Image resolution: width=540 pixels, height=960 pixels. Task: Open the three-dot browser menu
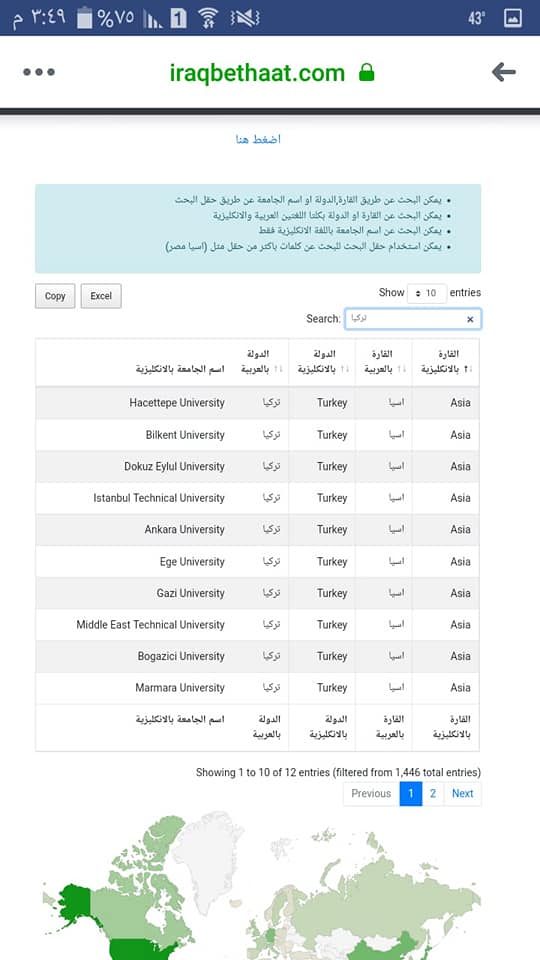click(x=39, y=72)
